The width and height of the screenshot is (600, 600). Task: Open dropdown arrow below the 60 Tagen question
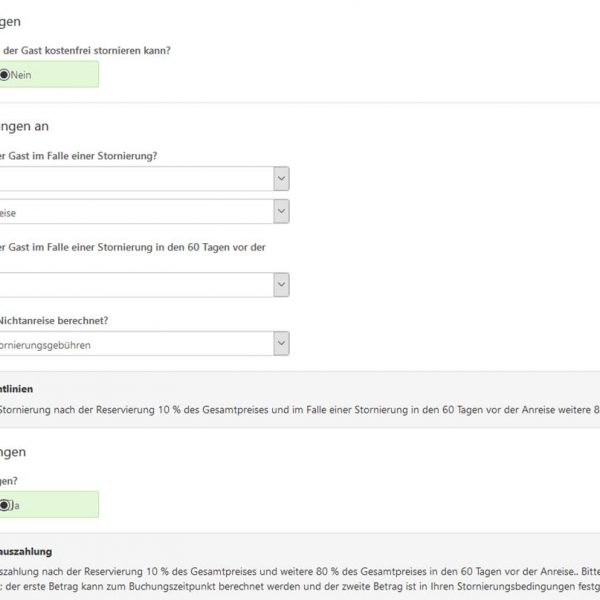coord(281,285)
